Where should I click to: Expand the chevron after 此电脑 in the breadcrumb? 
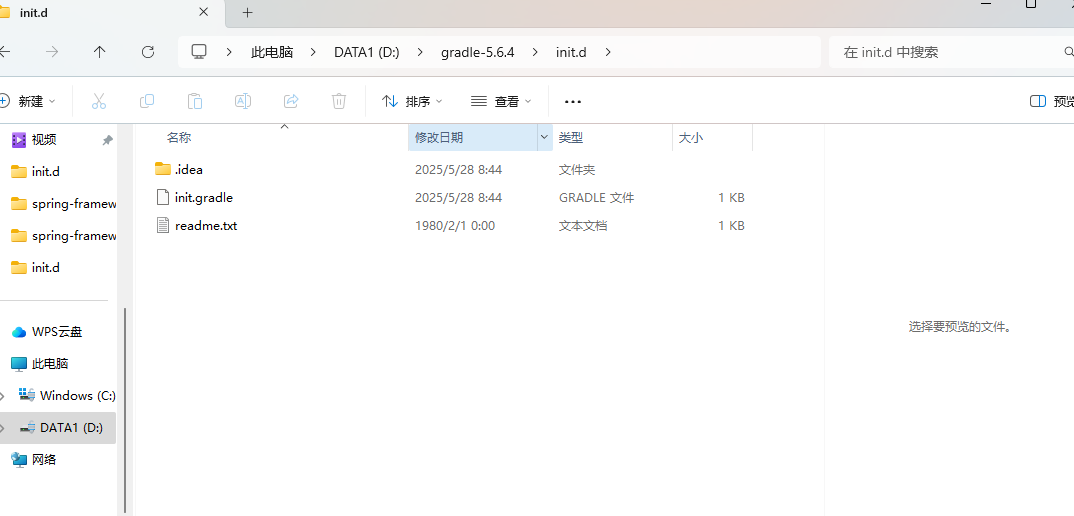[314, 52]
